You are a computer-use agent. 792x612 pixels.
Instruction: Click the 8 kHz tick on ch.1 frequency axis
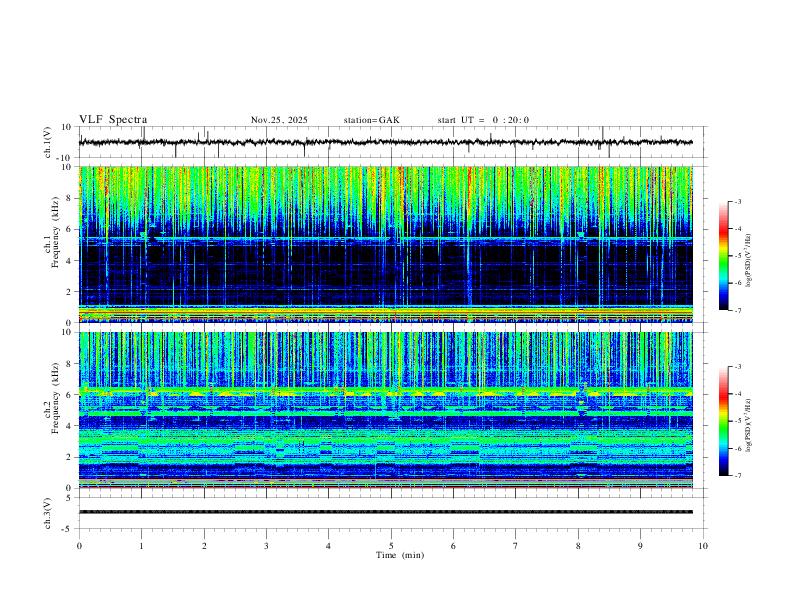click(70, 198)
